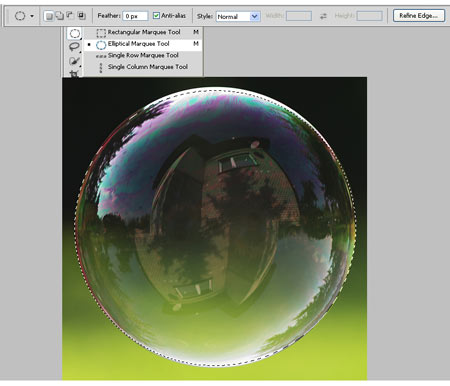Click inside the bubble selection on canvas

tap(216, 227)
